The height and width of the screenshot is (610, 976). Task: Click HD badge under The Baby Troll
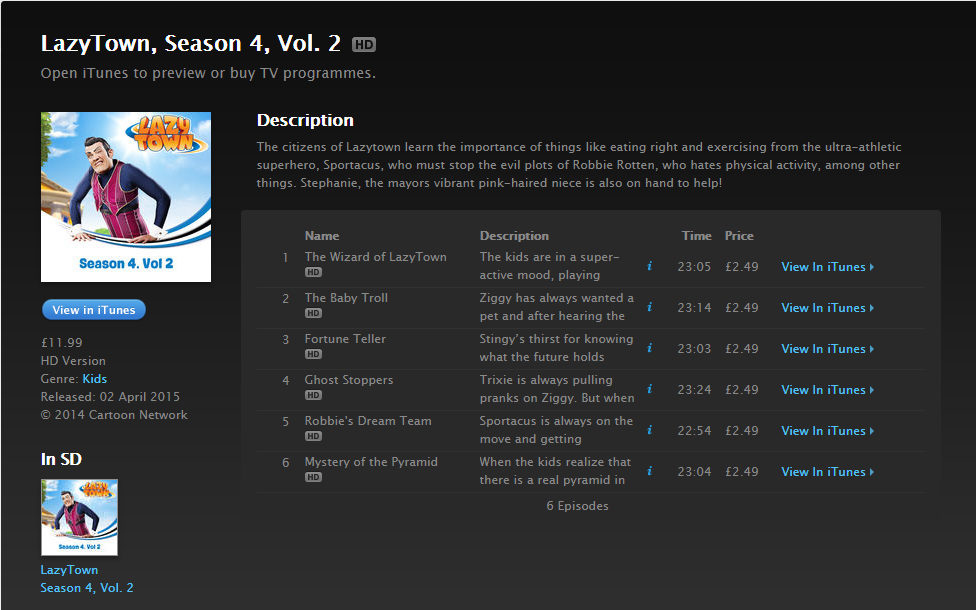tap(313, 313)
